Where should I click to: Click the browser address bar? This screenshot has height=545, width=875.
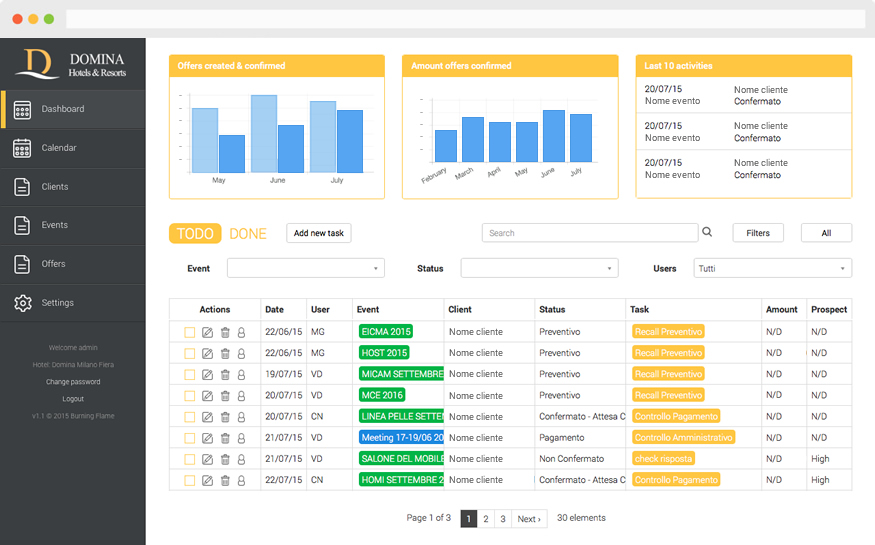[465, 19]
